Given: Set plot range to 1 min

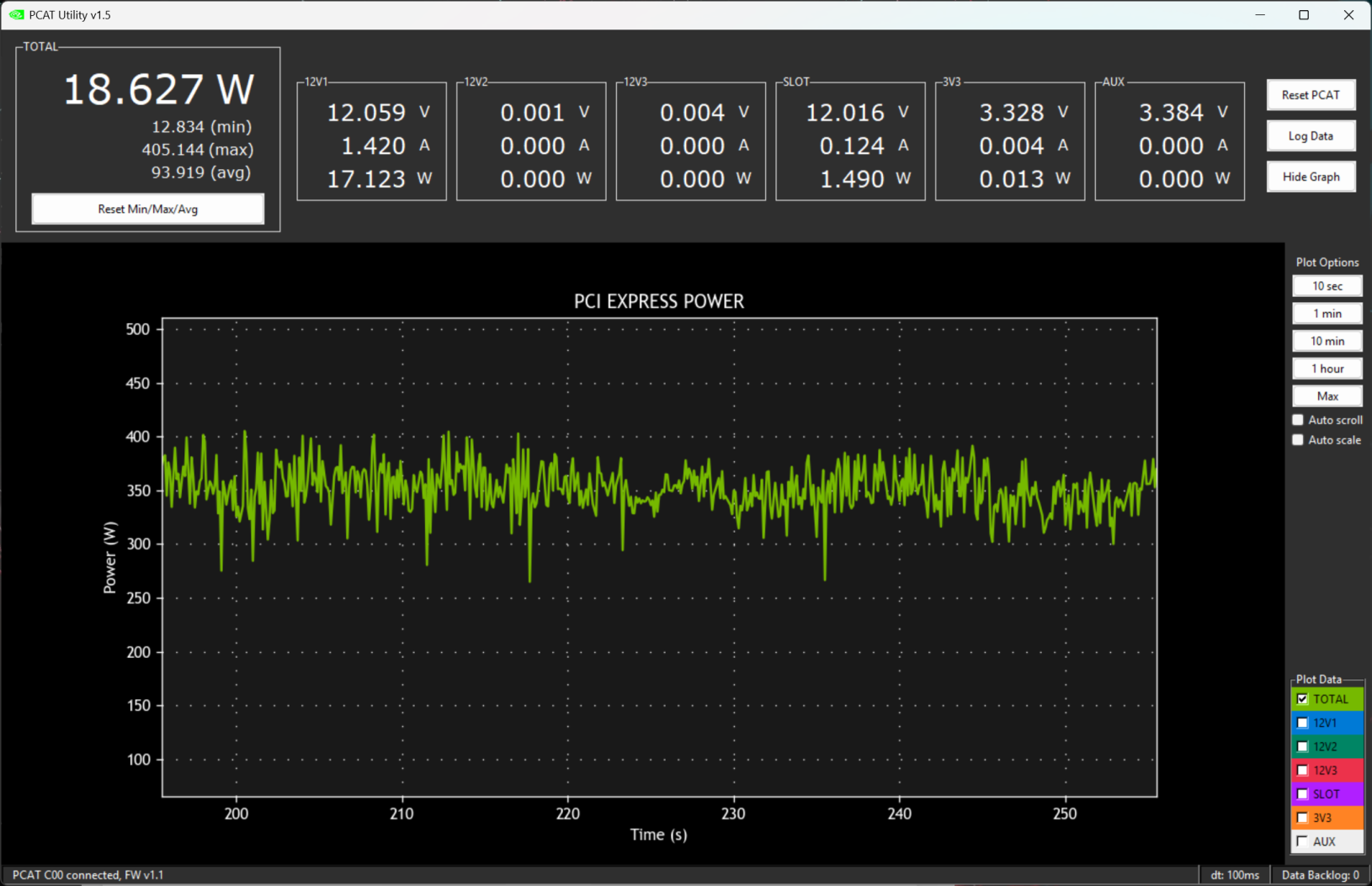Looking at the screenshot, I should 1327,314.
